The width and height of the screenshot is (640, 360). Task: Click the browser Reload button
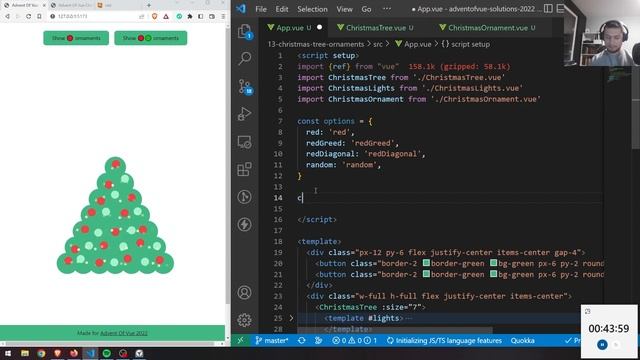tap(28, 16)
